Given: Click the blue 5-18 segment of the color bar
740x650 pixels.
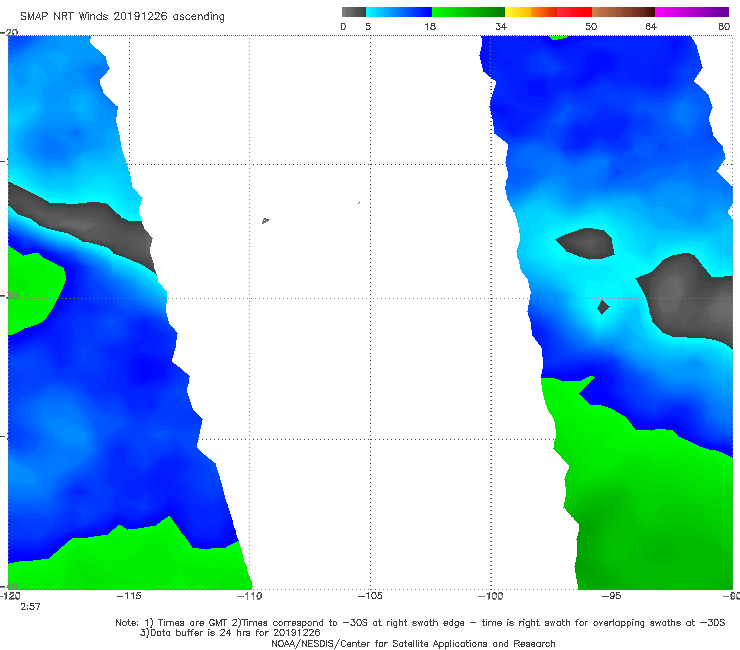Looking at the screenshot, I should (x=399, y=12).
